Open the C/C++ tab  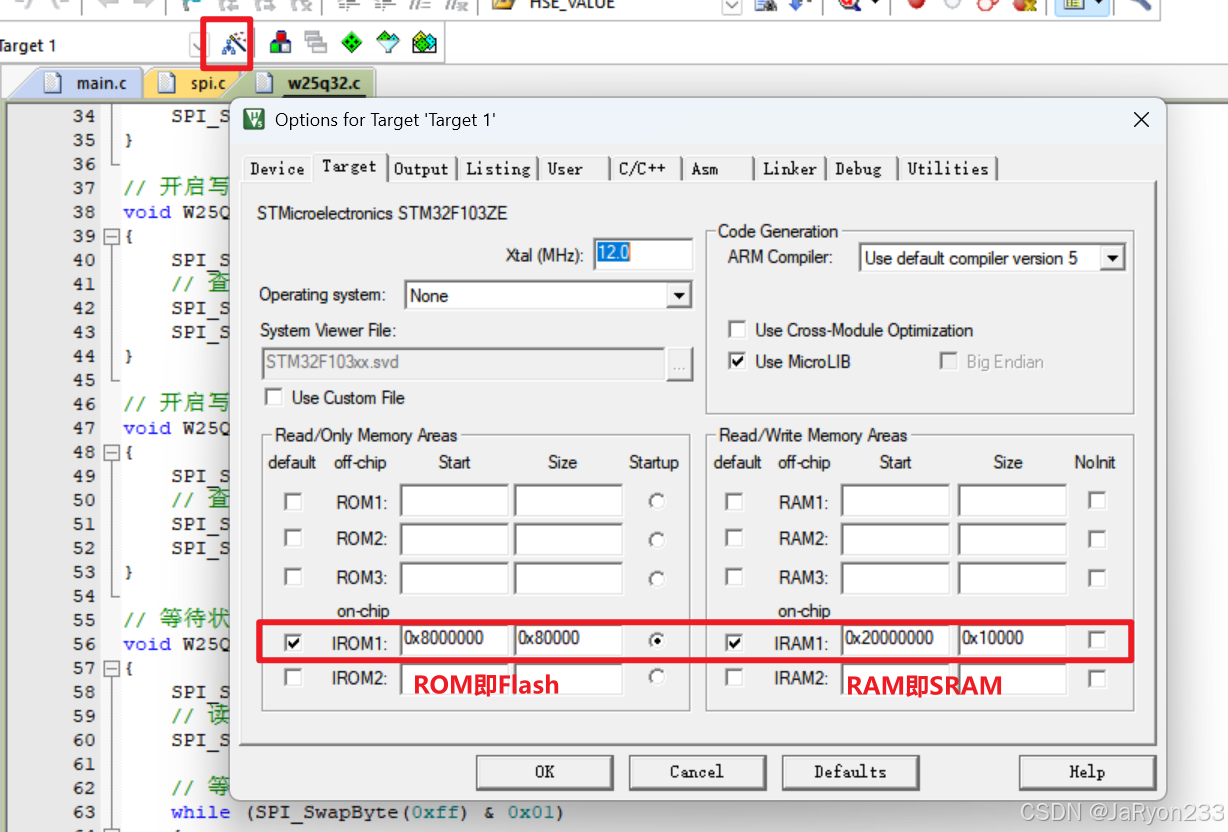tap(642, 169)
